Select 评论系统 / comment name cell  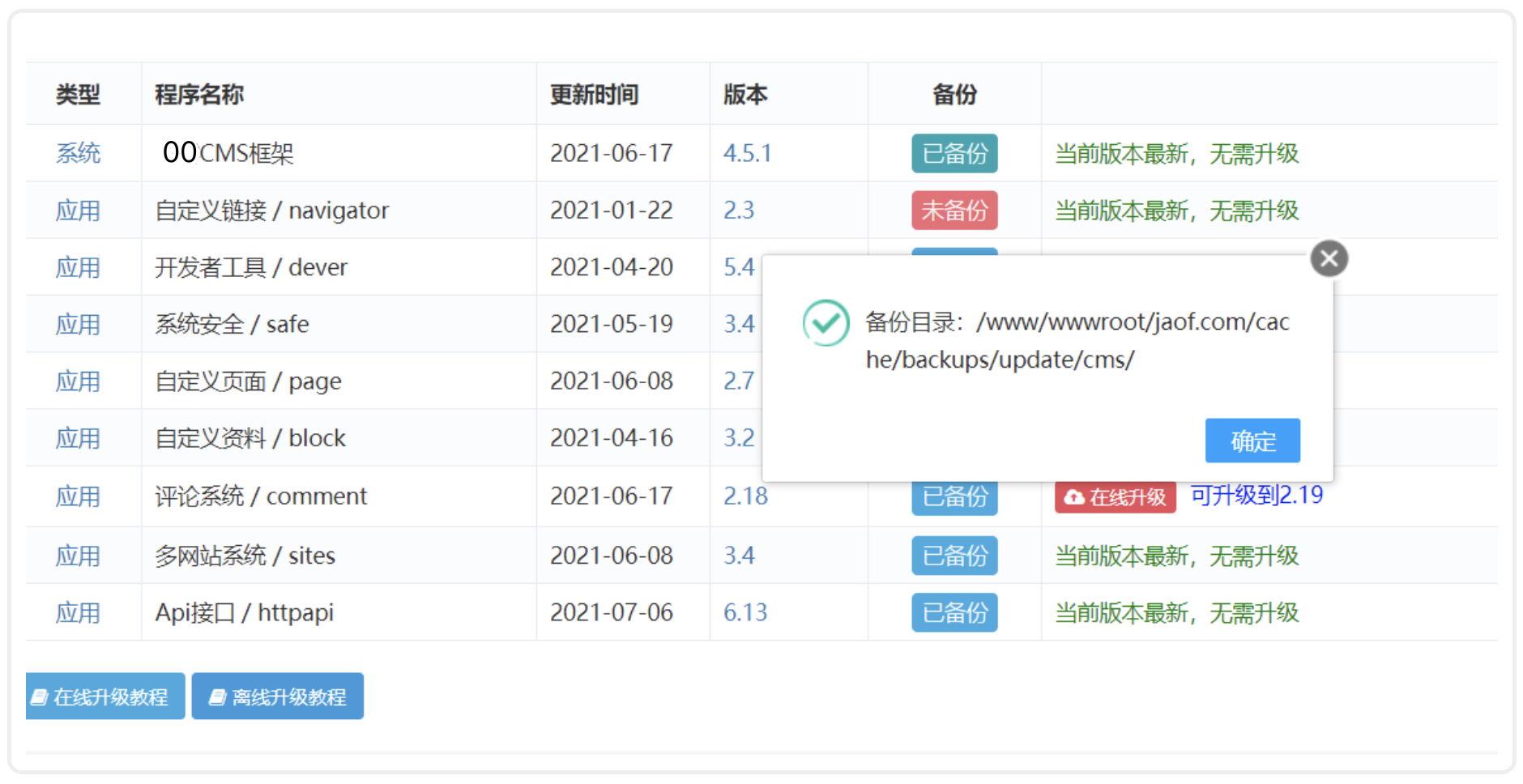point(261,496)
